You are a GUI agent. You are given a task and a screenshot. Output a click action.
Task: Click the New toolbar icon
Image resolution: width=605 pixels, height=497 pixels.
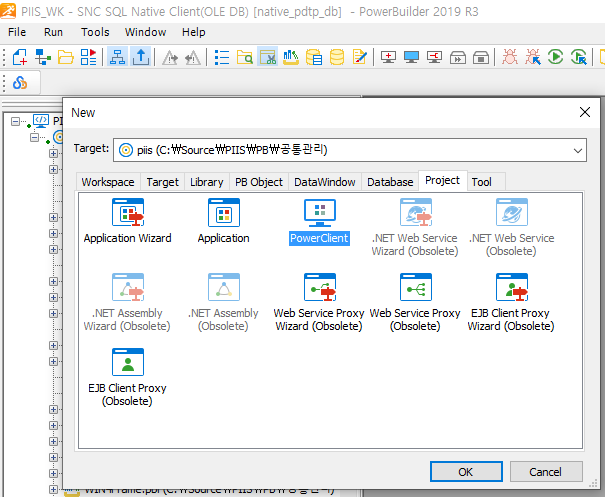click(x=20, y=57)
